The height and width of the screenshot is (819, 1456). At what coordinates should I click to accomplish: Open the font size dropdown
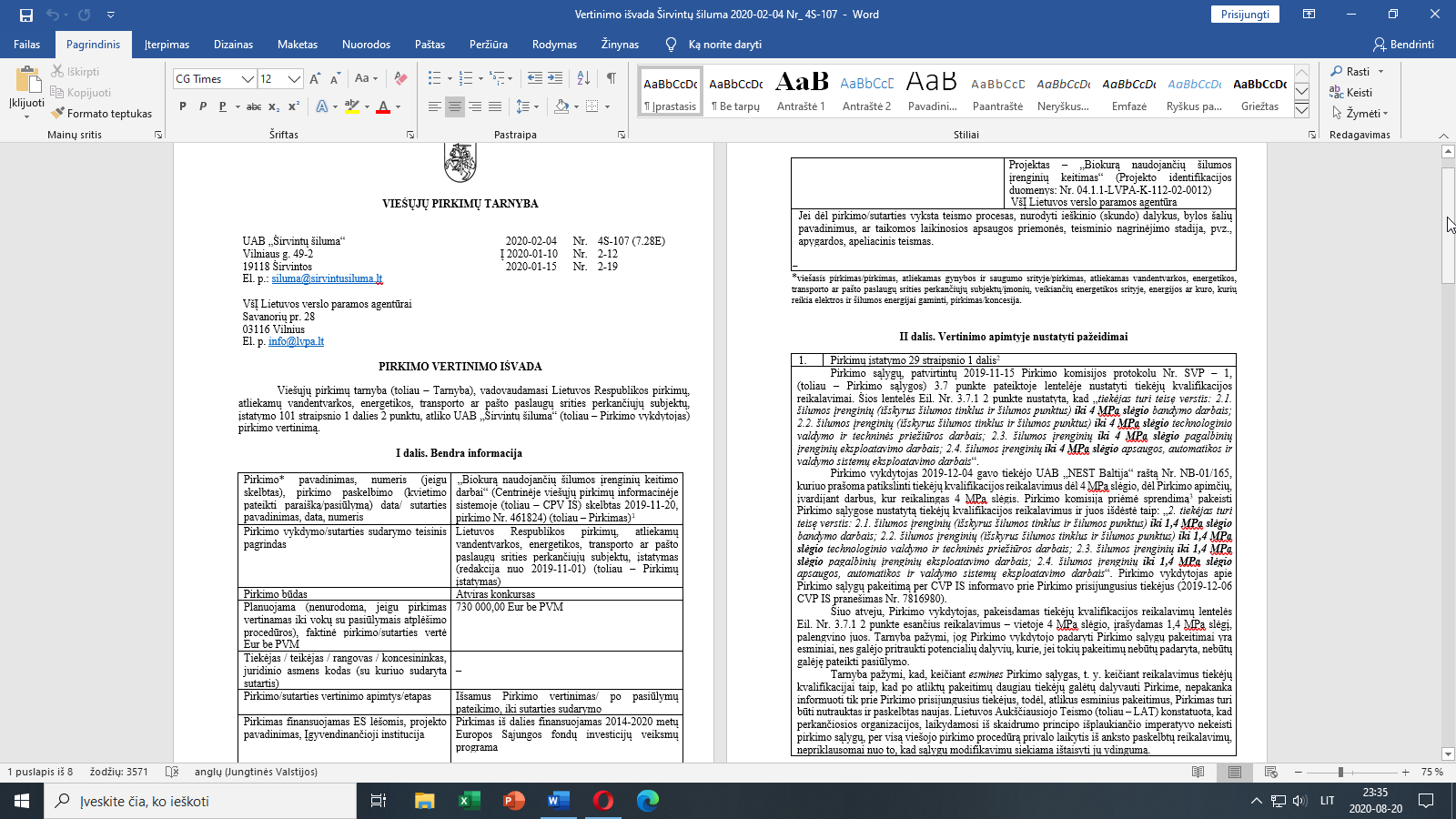point(294,79)
